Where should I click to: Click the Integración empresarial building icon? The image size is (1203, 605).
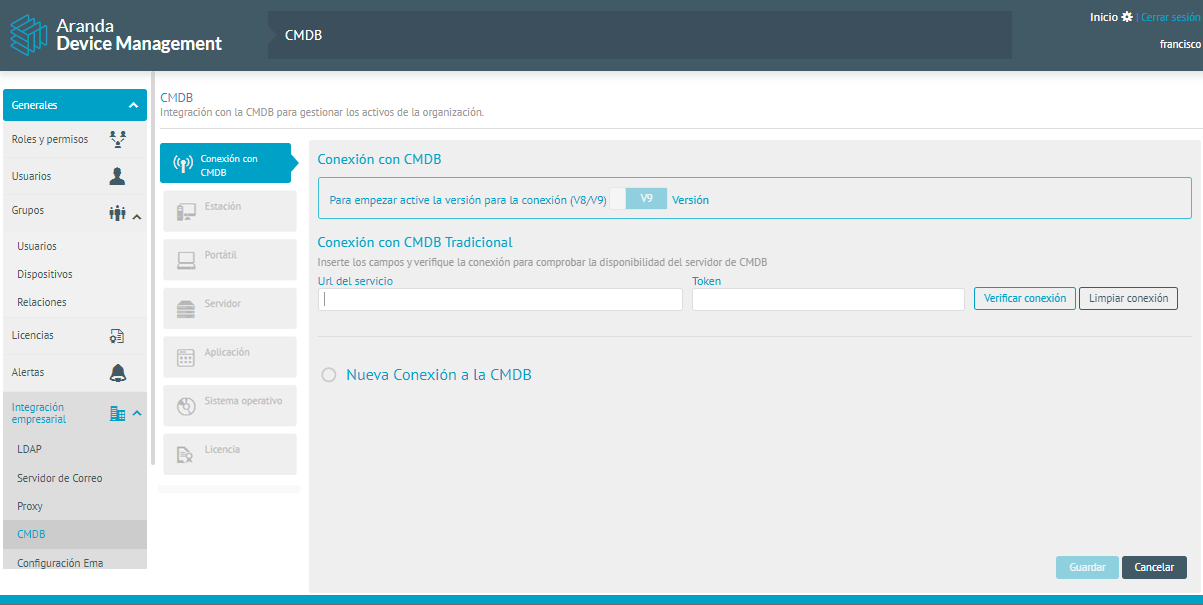coord(117,413)
